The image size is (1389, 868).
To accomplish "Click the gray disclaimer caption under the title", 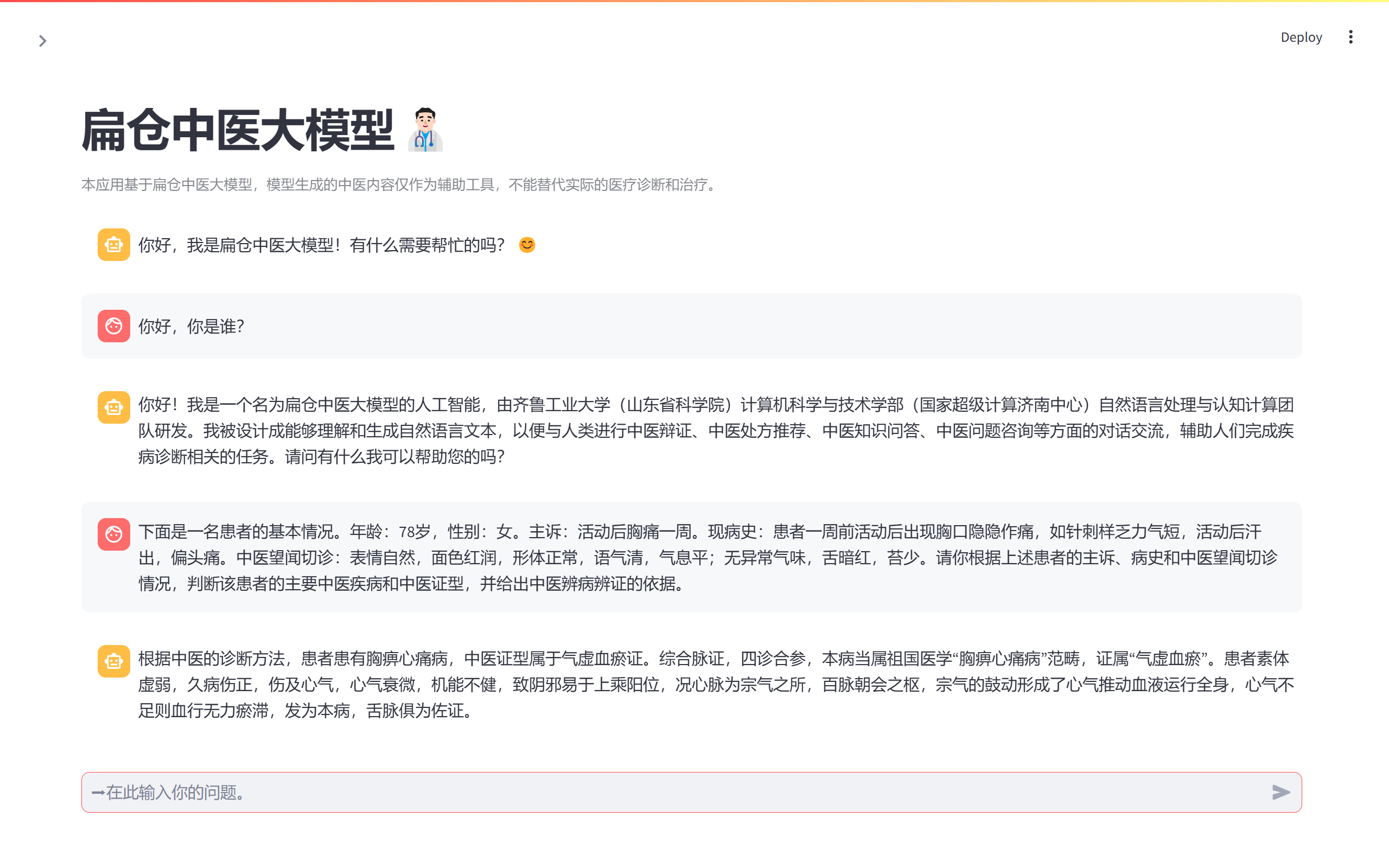I will 399,185.
